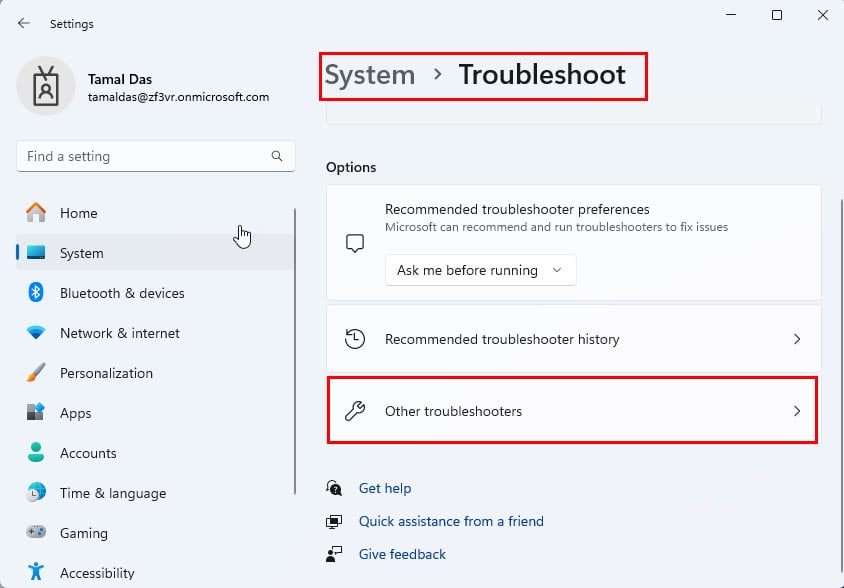This screenshot has height=588, width=844.
Task: Click the Quick assistance monitor icon
Action: pyautogui.click(x=334, y=521)
